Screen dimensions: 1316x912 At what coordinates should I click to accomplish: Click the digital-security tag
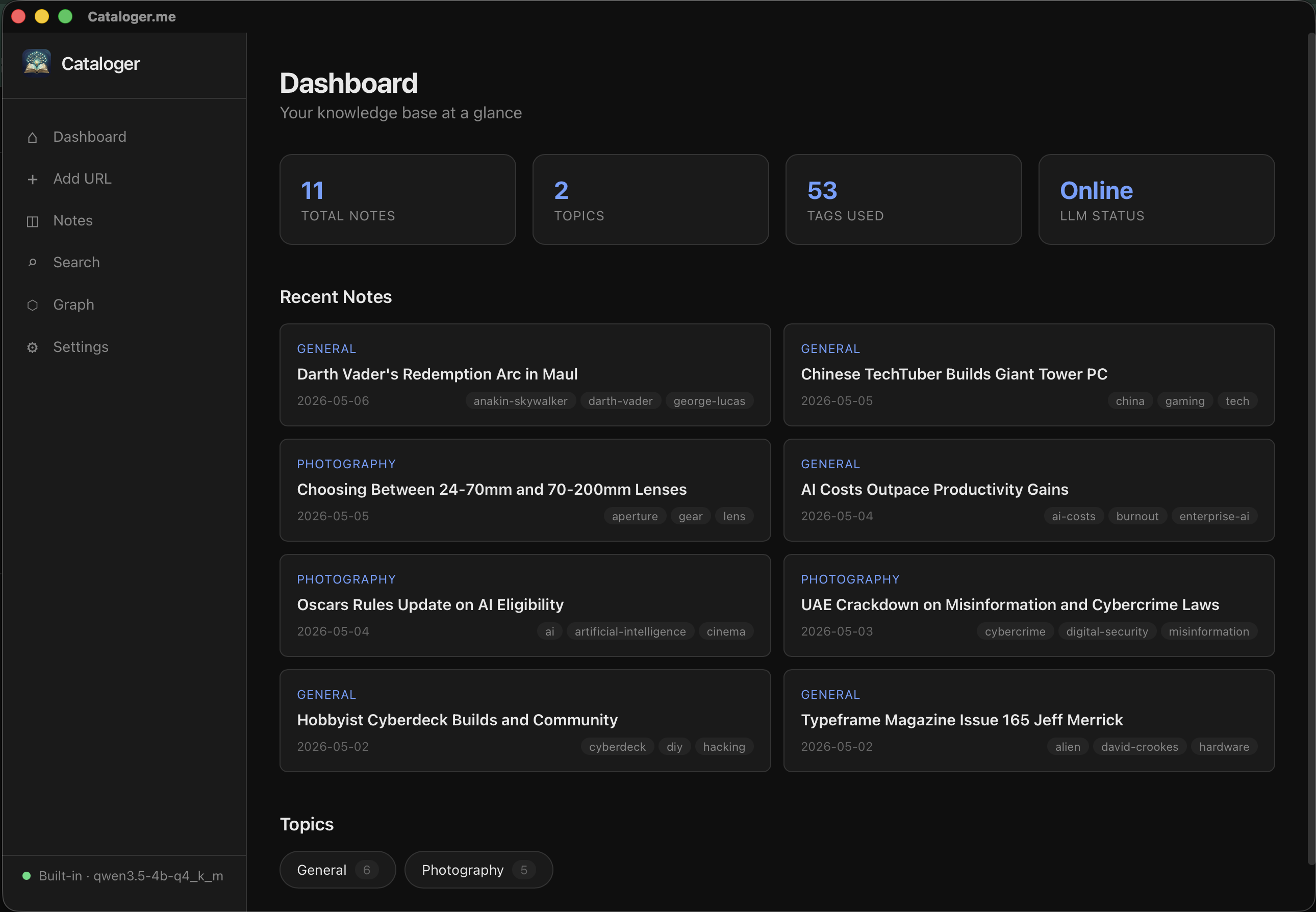[1107, 632]
